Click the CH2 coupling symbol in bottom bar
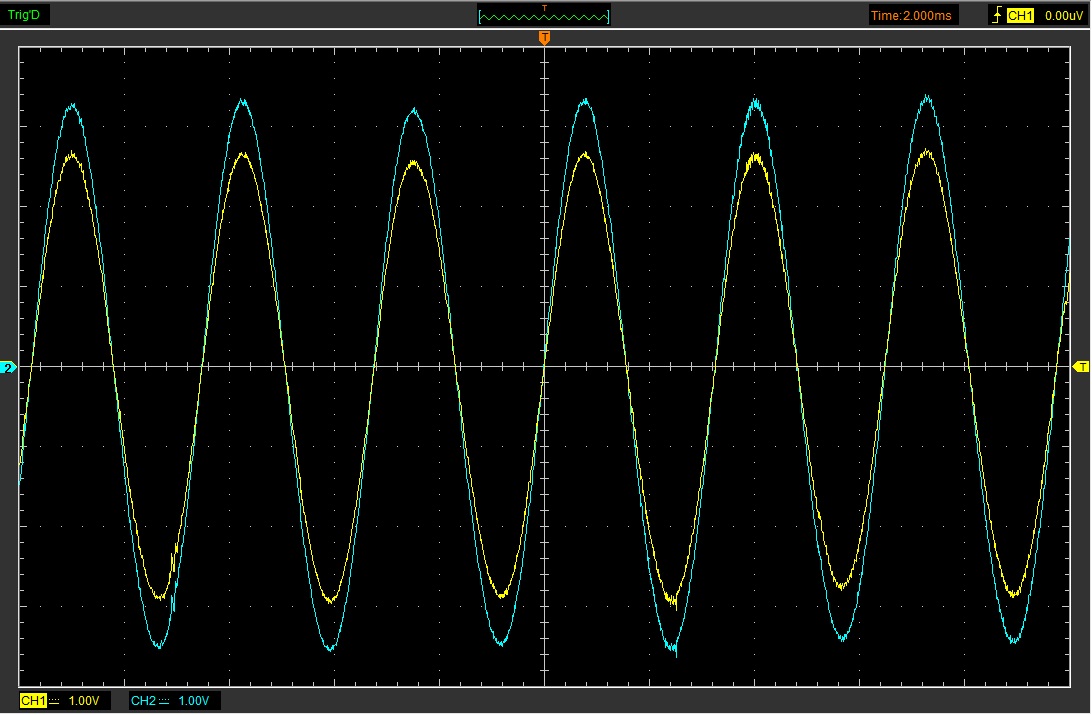 click(164, 701)
